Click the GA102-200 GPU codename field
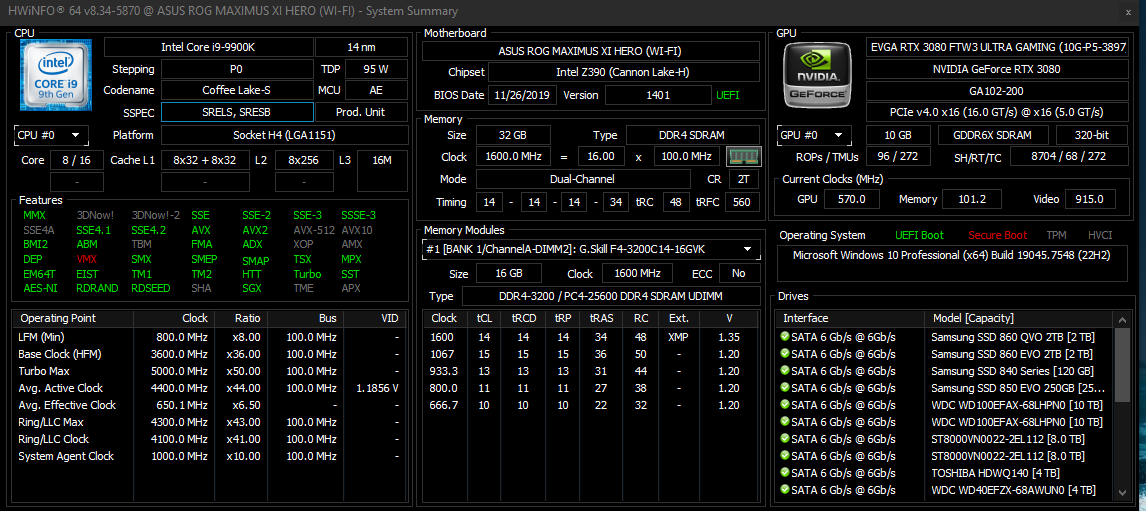Image resolution: width=1146 pixels, height=511 pixels. click(x=997, y=90)
